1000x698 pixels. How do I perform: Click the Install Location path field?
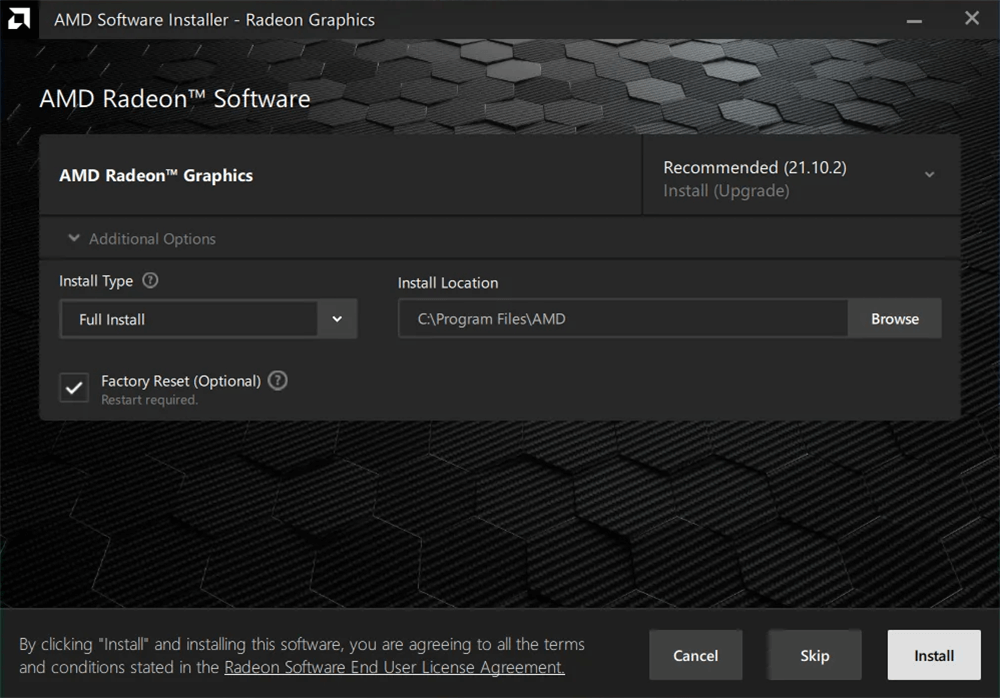coord(622,319)
